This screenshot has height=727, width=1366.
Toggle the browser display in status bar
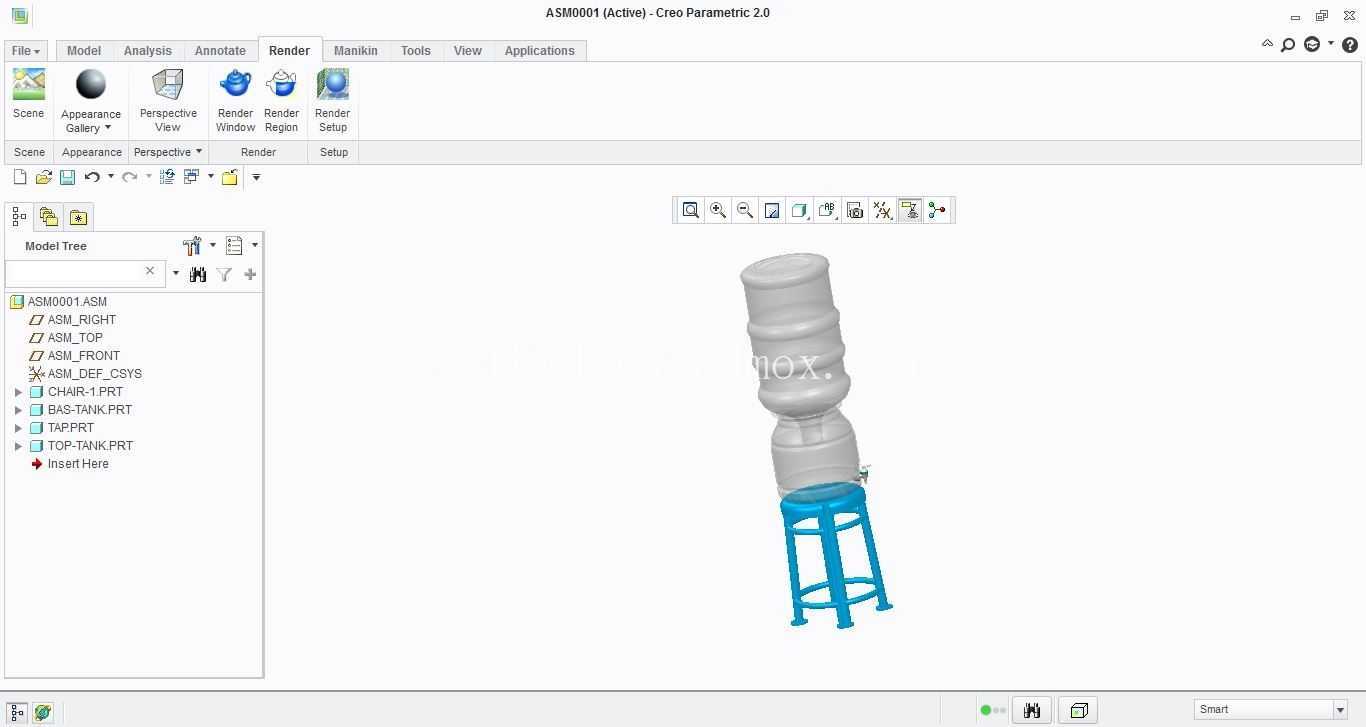coord(42,711)
